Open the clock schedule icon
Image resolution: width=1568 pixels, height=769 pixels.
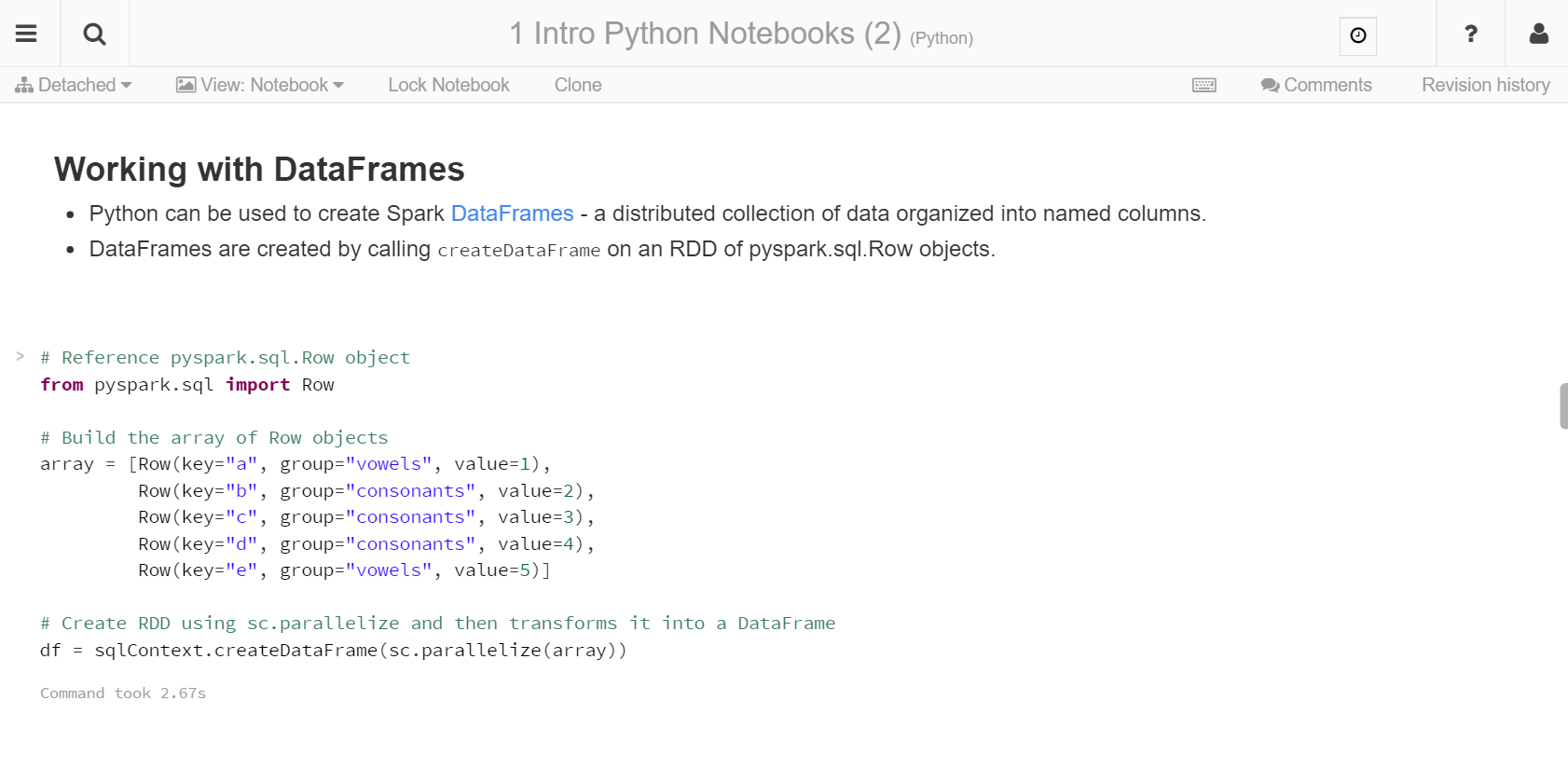(x=1357, y=35)
